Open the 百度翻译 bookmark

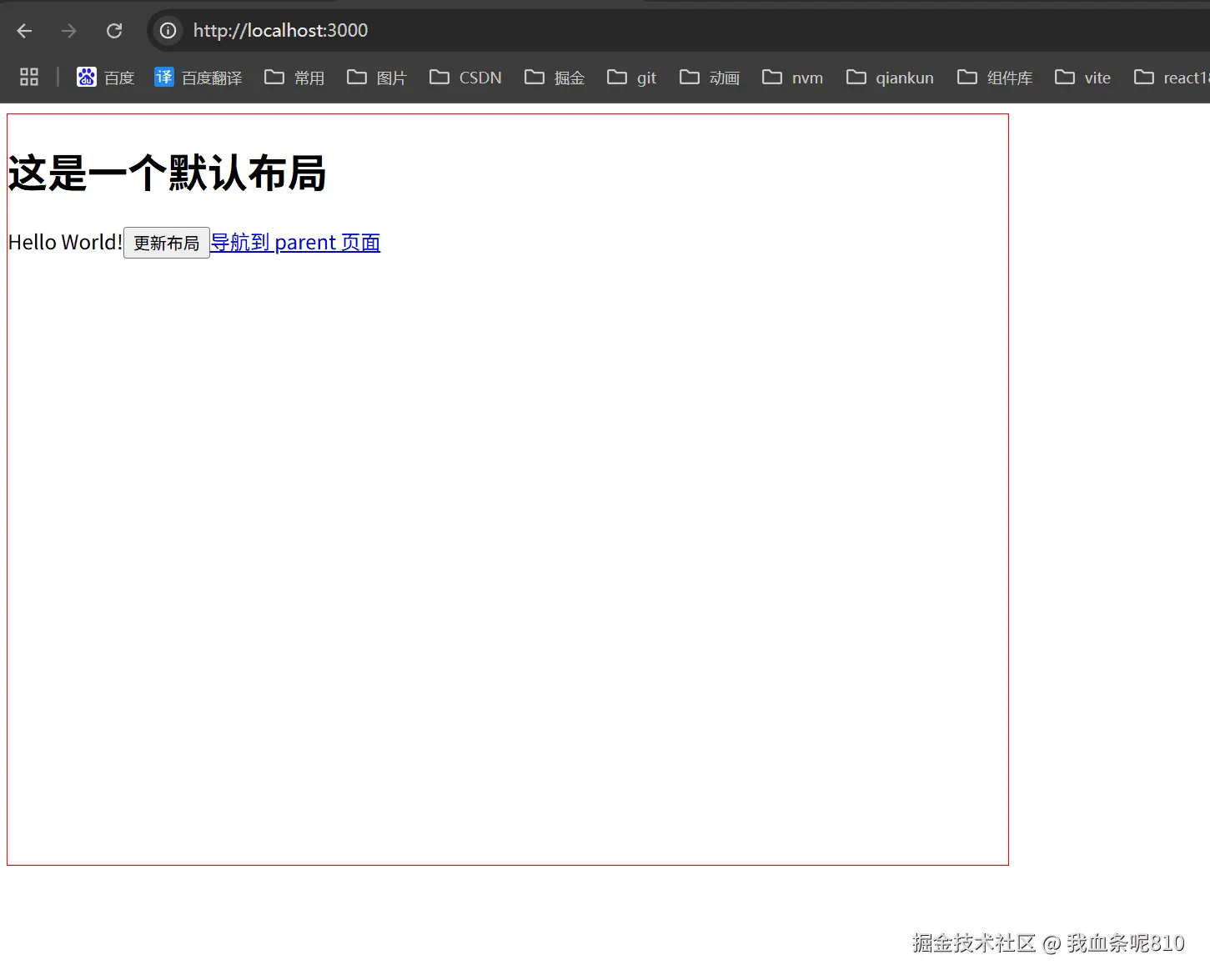click(x=198, y=78)
